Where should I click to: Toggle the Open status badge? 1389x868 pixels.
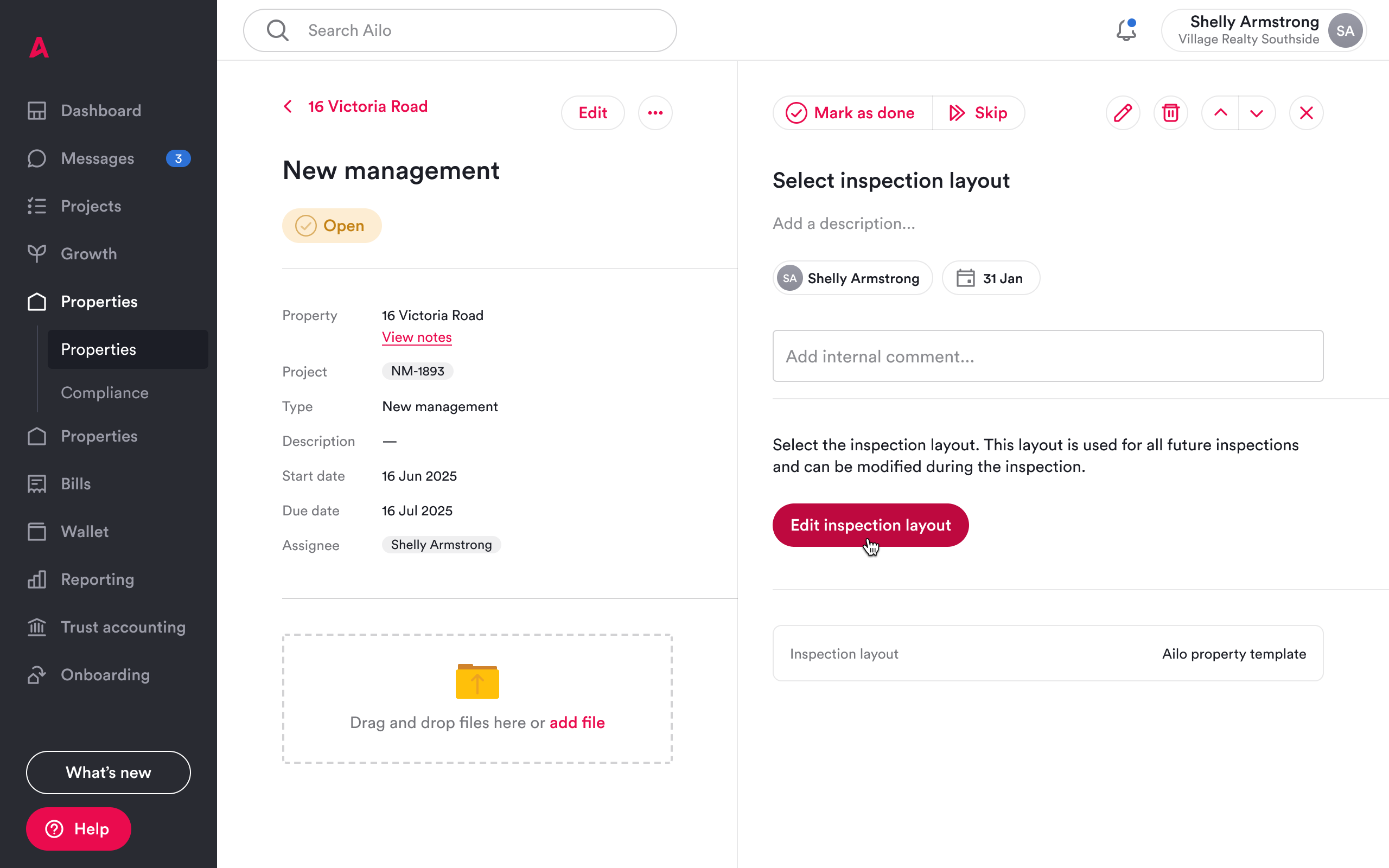coord(332,226)
